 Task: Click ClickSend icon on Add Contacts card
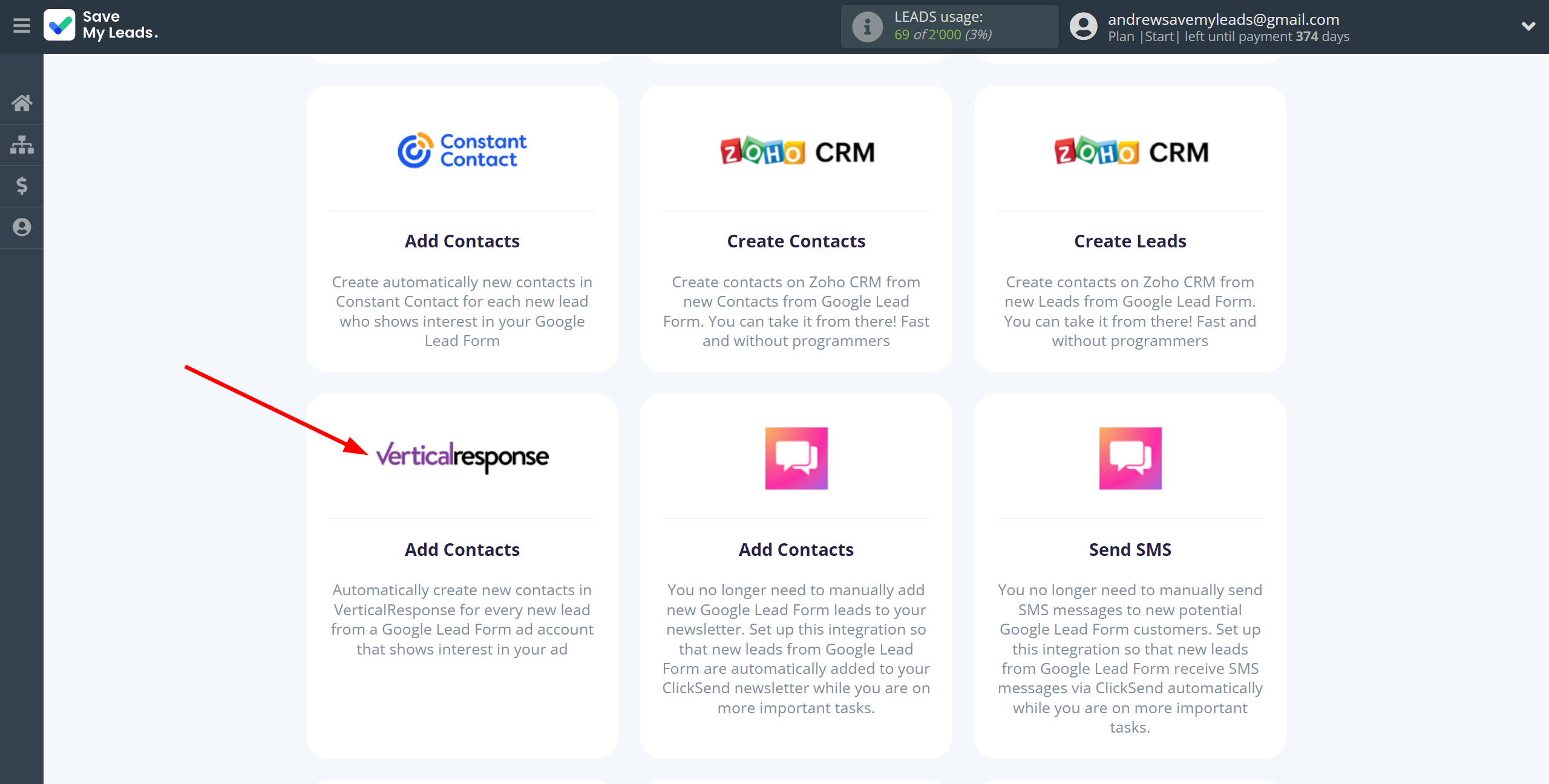point(796,459)
